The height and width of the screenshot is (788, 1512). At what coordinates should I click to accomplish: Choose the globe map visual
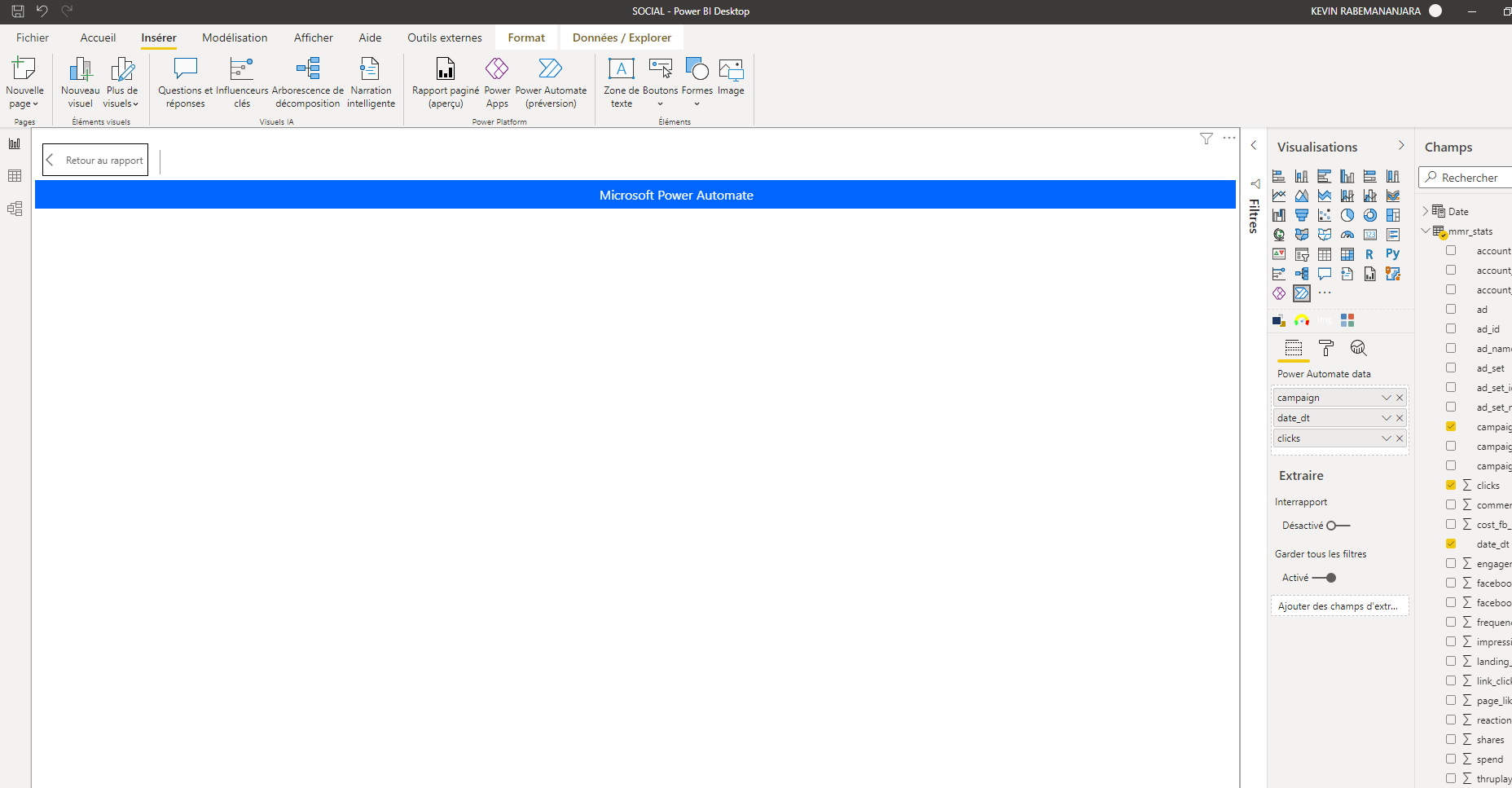tap(1279, 235)
